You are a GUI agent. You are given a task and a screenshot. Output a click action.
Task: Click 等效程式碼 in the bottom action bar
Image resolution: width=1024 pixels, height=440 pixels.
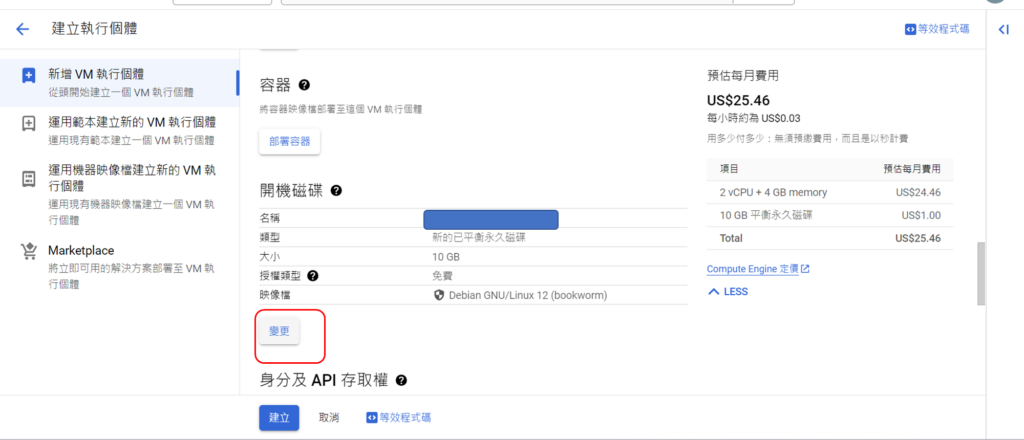pos(398,417)
